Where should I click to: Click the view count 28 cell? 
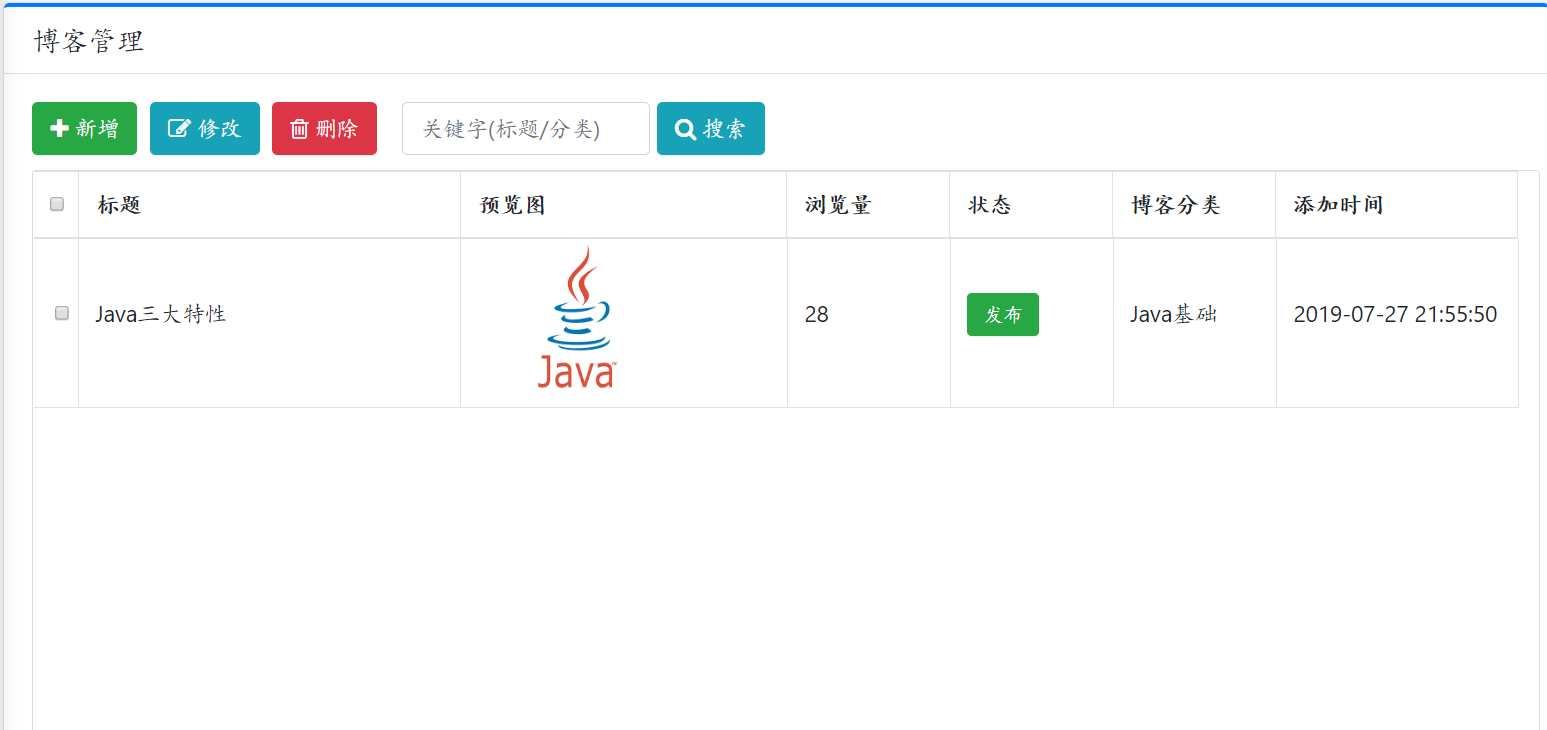(868, 323)
